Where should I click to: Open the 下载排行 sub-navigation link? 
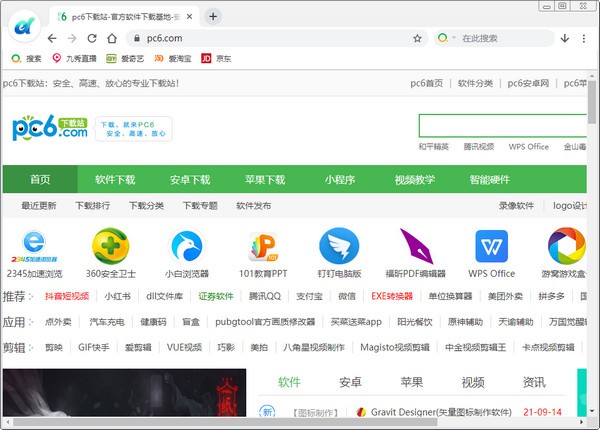tap(93, 206)
